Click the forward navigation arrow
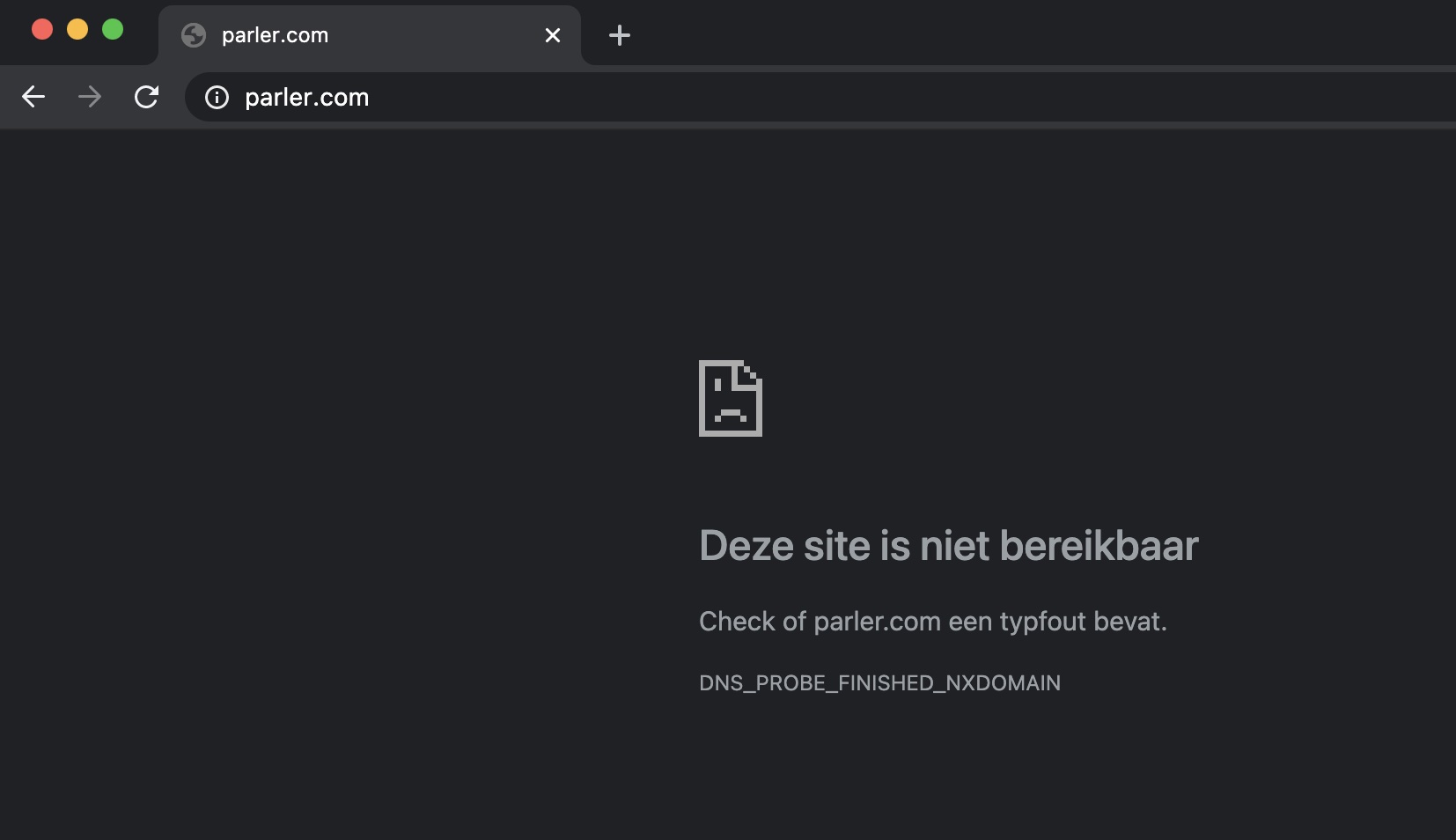Image resolution: width=1456 pixels, height=840 pixels. (x=90, y=97)
